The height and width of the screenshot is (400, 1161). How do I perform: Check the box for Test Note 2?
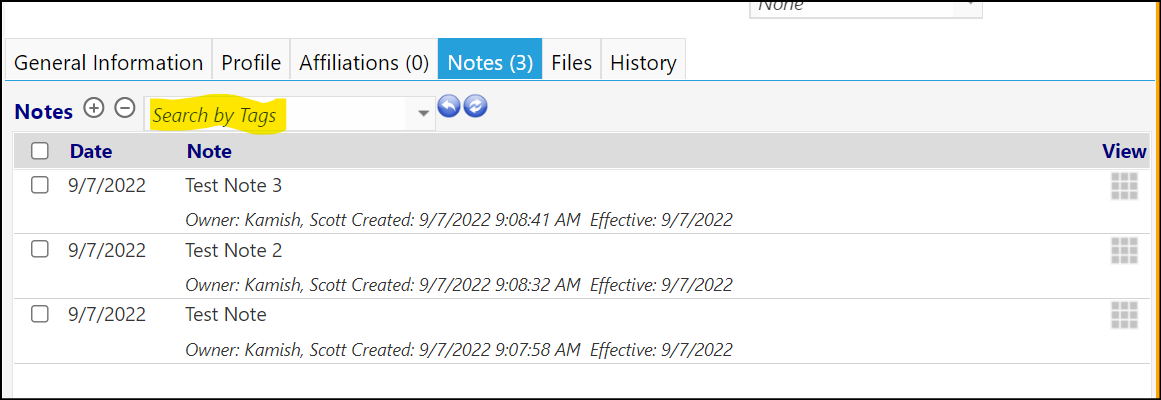coord(40,250)
